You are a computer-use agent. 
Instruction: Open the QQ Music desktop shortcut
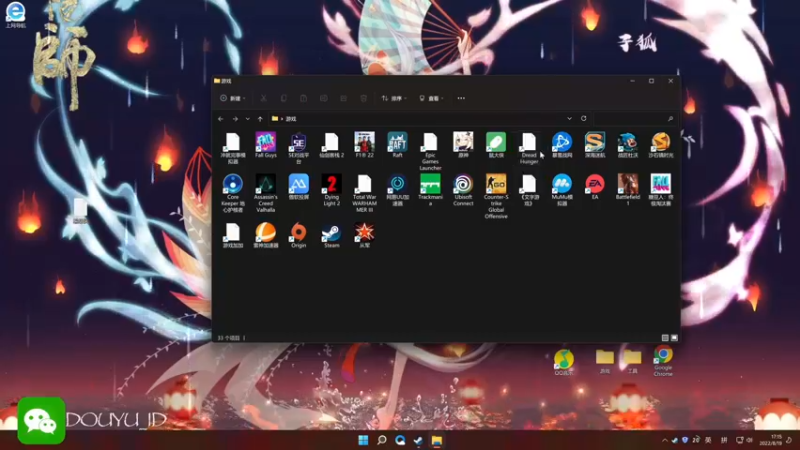click(x=563, y=362)
